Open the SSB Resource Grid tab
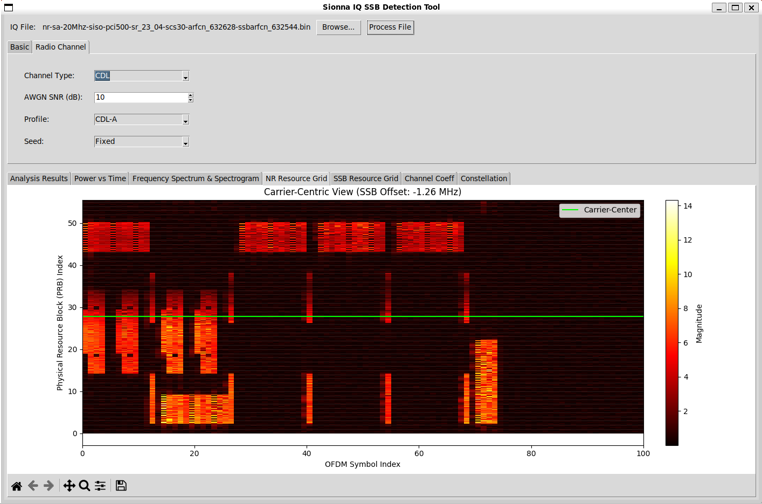 pos(365,179)
